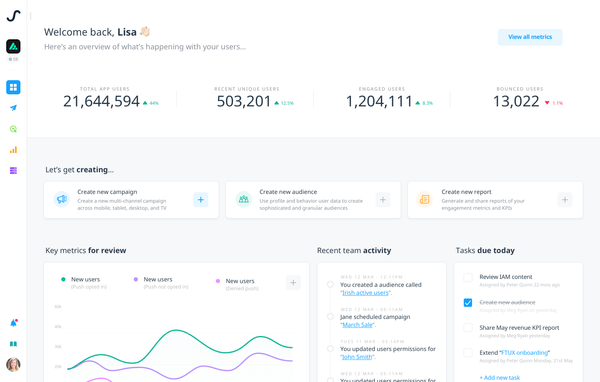Click the You created a audience timeline marker
This screenshot has width=600, height=382.
pyautogui.click(x=330, y=284)
